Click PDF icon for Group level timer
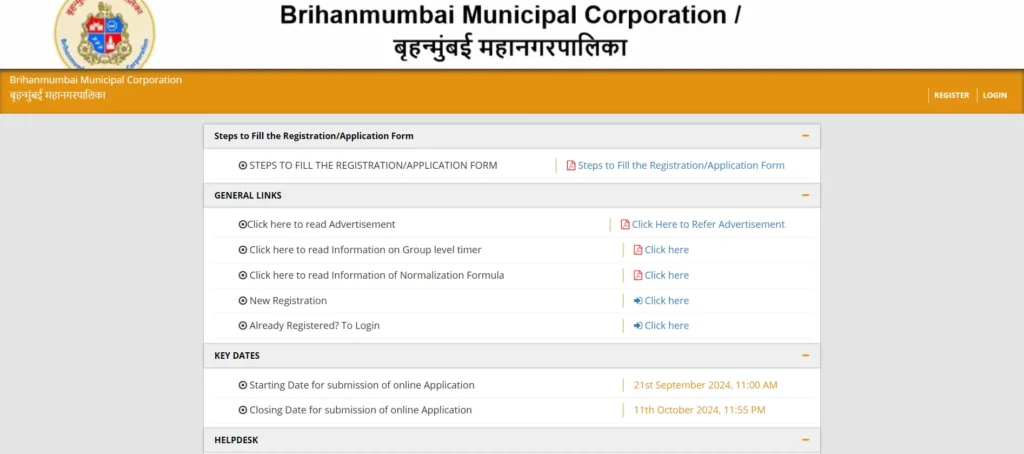Viewport: 1024px width, 454px height. pyautogui.click(x=638, y=250)
